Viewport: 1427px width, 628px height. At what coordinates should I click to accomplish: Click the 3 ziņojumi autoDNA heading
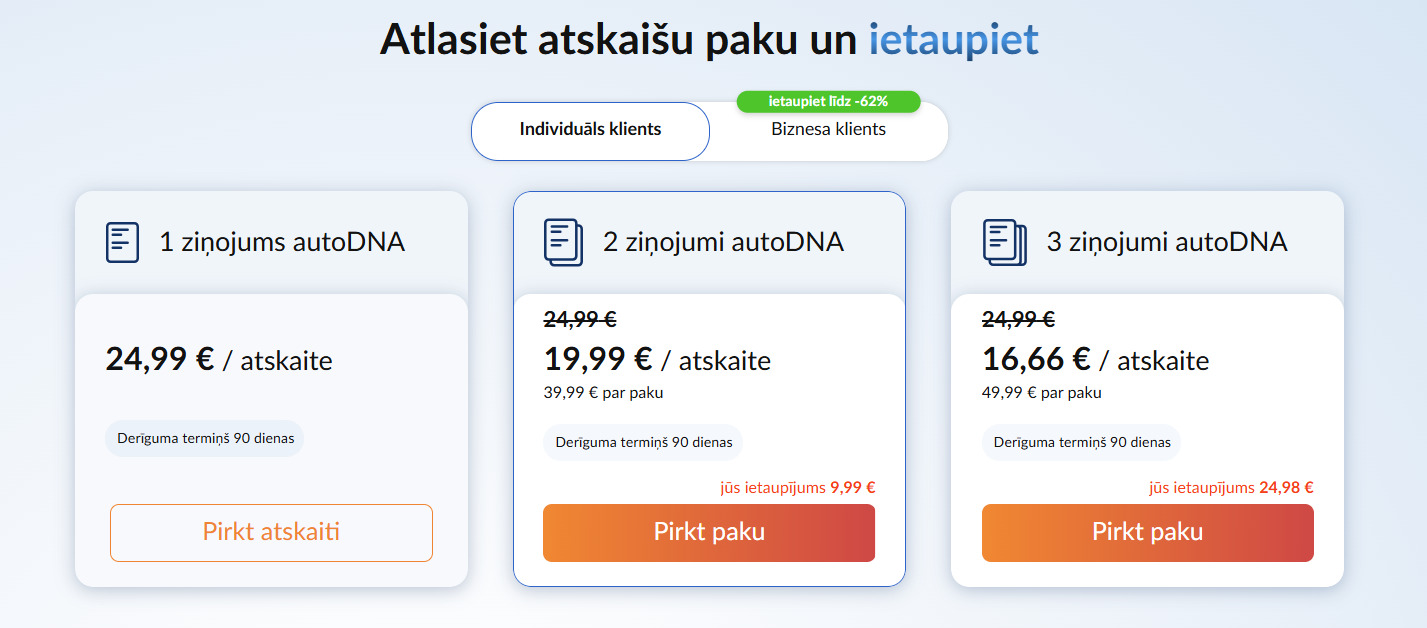coord(1166,242)
